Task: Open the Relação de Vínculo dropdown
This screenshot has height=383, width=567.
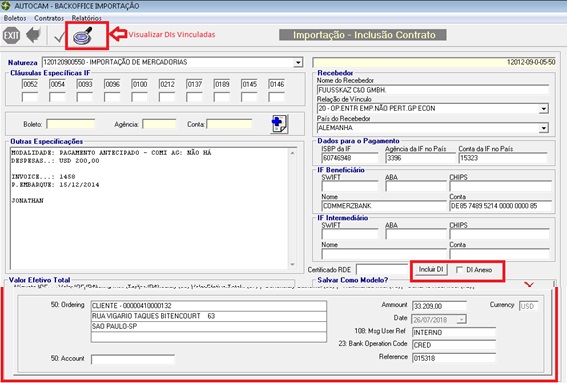Action: coord(543,108)
